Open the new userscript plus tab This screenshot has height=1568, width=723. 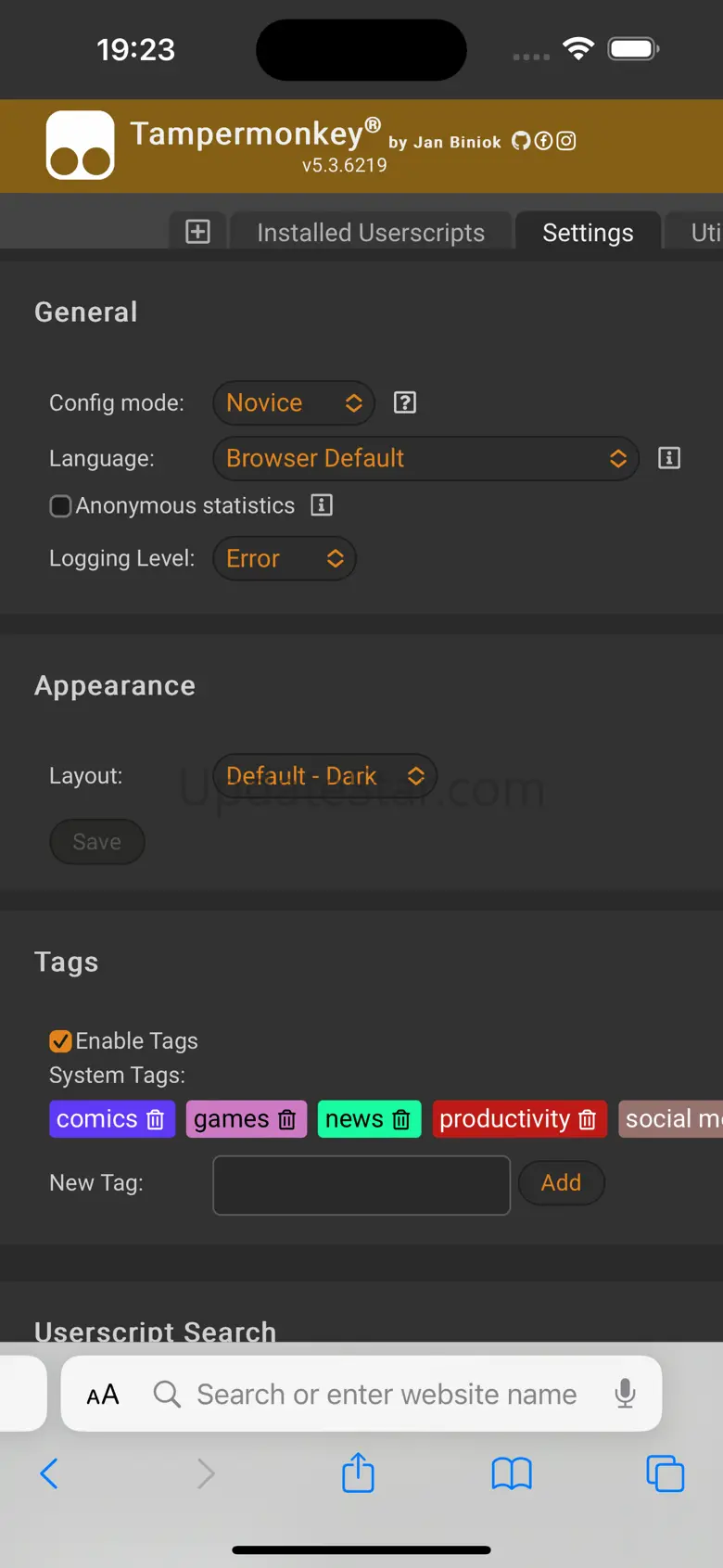[197, 232]
